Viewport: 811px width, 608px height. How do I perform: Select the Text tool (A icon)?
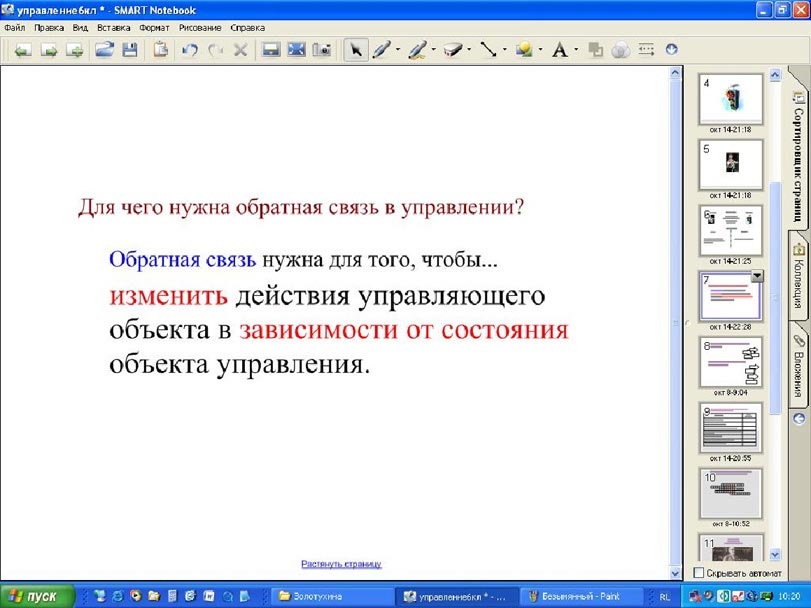[560, 49]
